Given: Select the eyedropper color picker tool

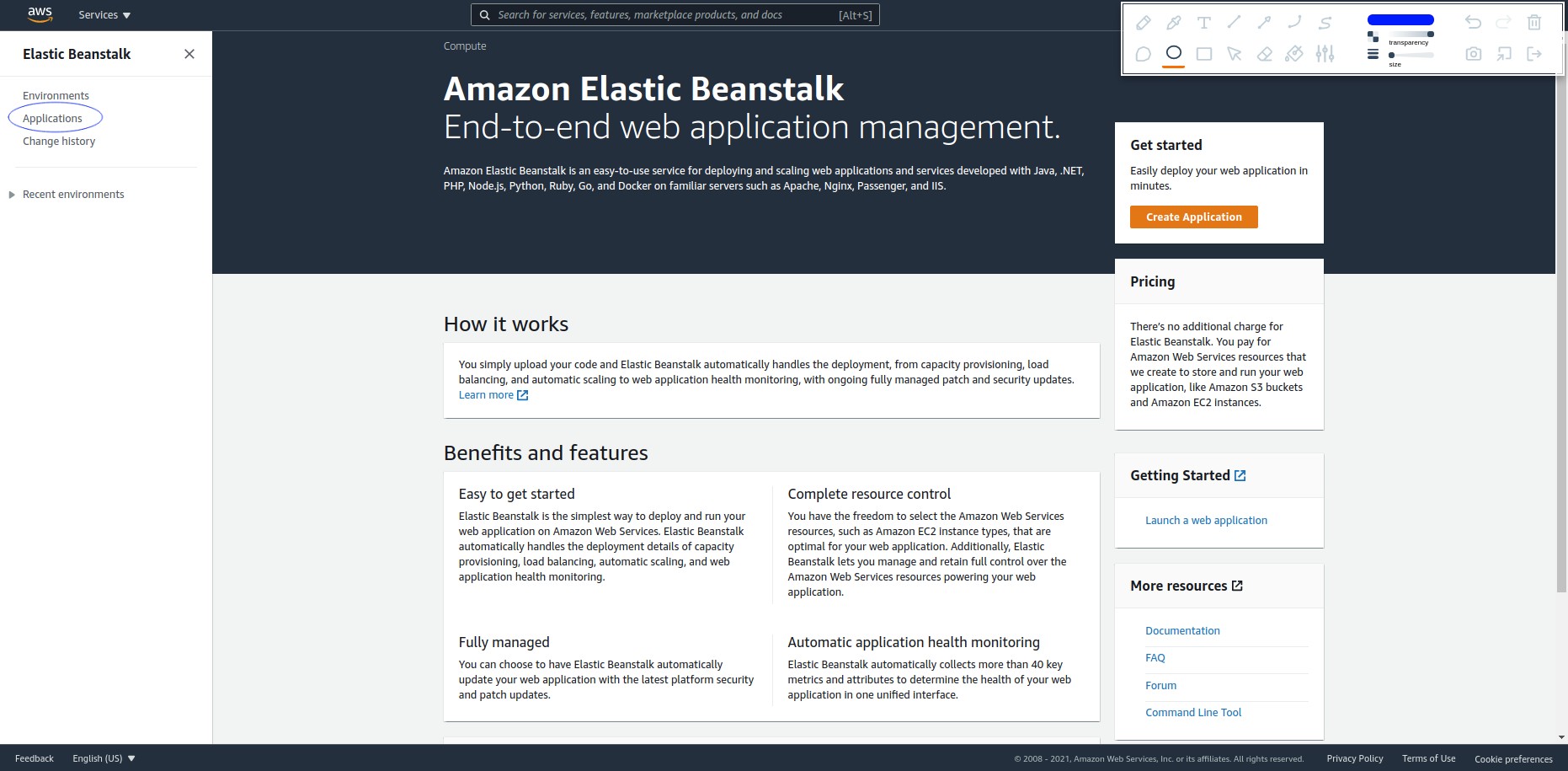Looking at the screenshot, I should pos(1173,23).
